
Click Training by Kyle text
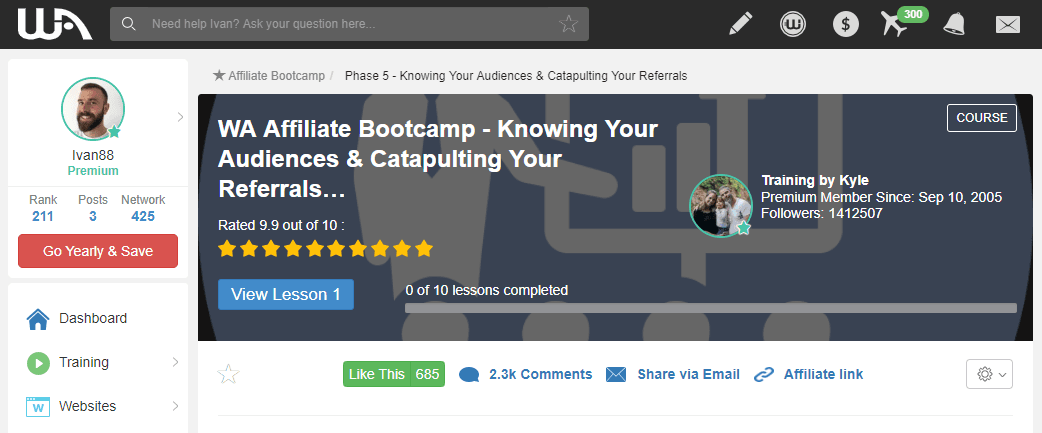pos(815,180)
